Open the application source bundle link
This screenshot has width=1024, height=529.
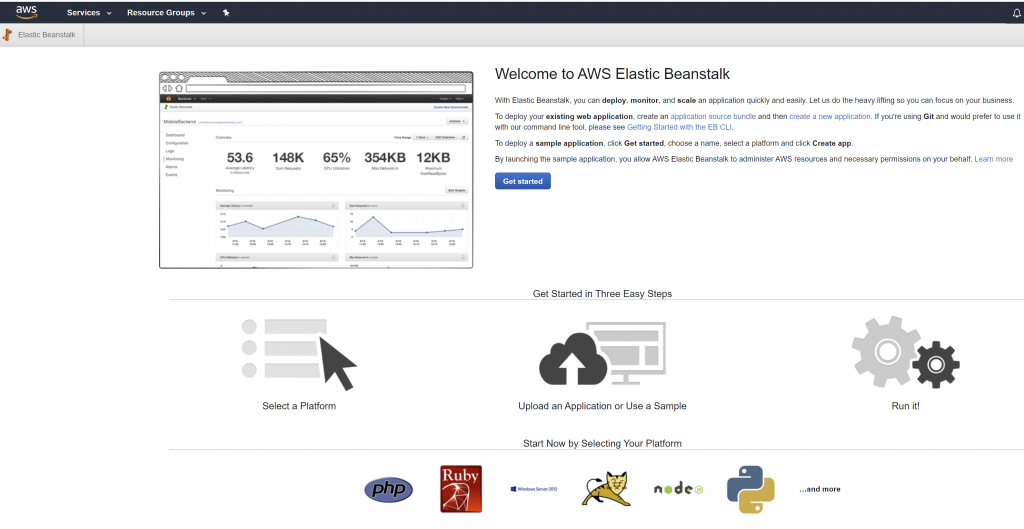click(x=713, y=116)
